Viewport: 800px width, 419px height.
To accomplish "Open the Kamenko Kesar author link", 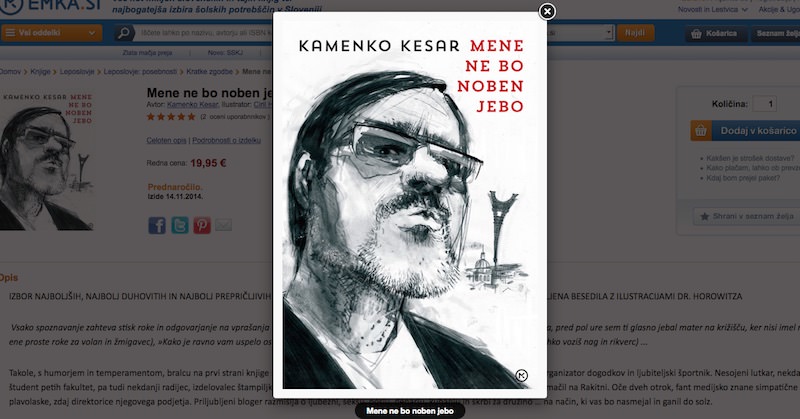I will 193,104.
